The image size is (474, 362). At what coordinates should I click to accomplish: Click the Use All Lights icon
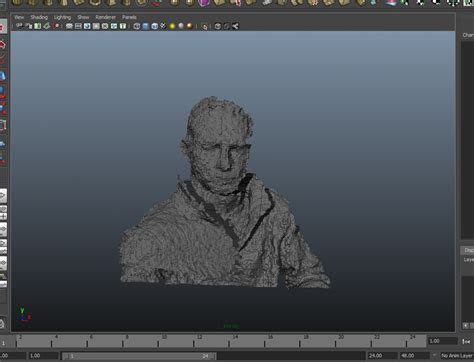coord(172,26)
